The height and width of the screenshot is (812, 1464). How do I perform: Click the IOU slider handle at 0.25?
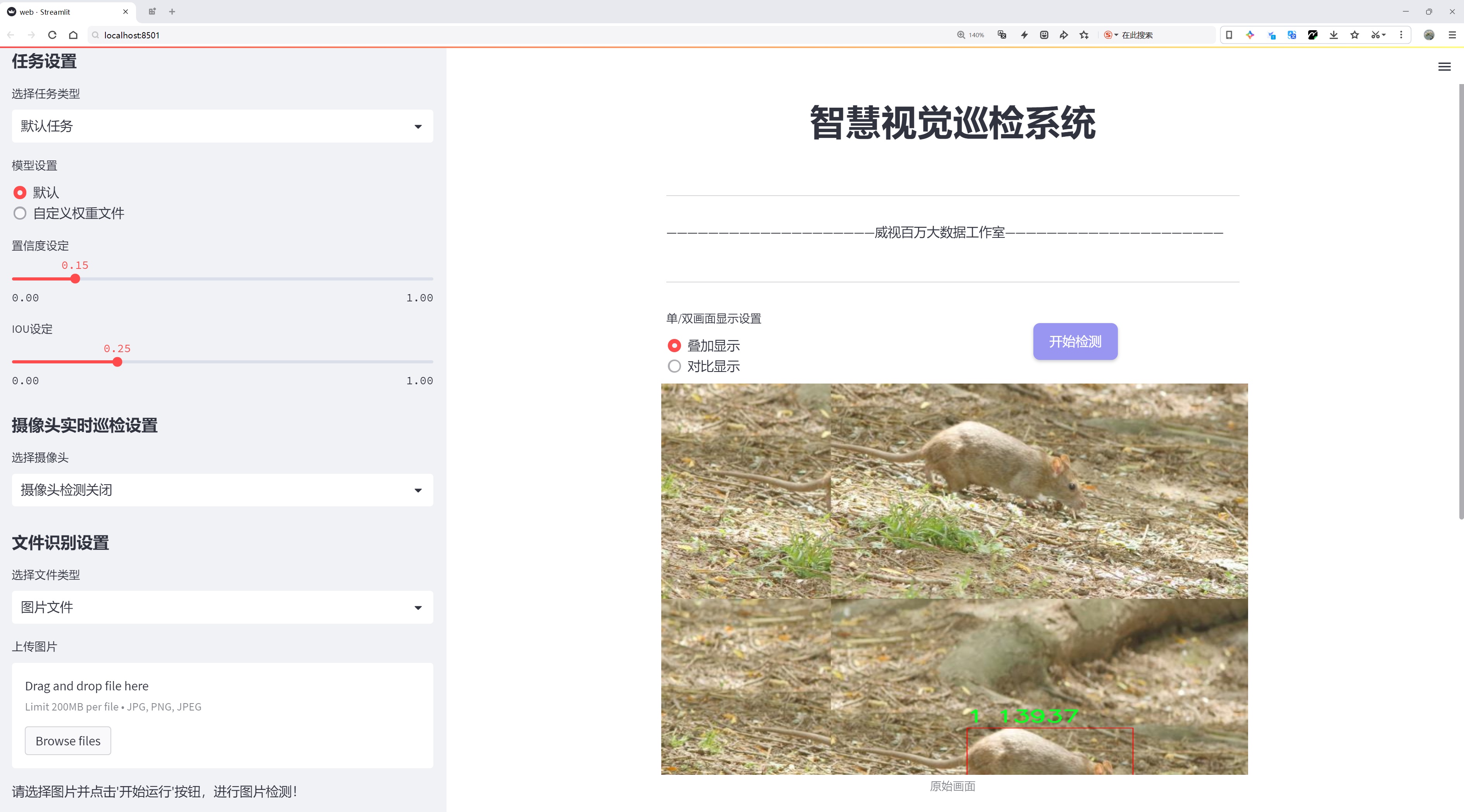click(x=117, y=362)
